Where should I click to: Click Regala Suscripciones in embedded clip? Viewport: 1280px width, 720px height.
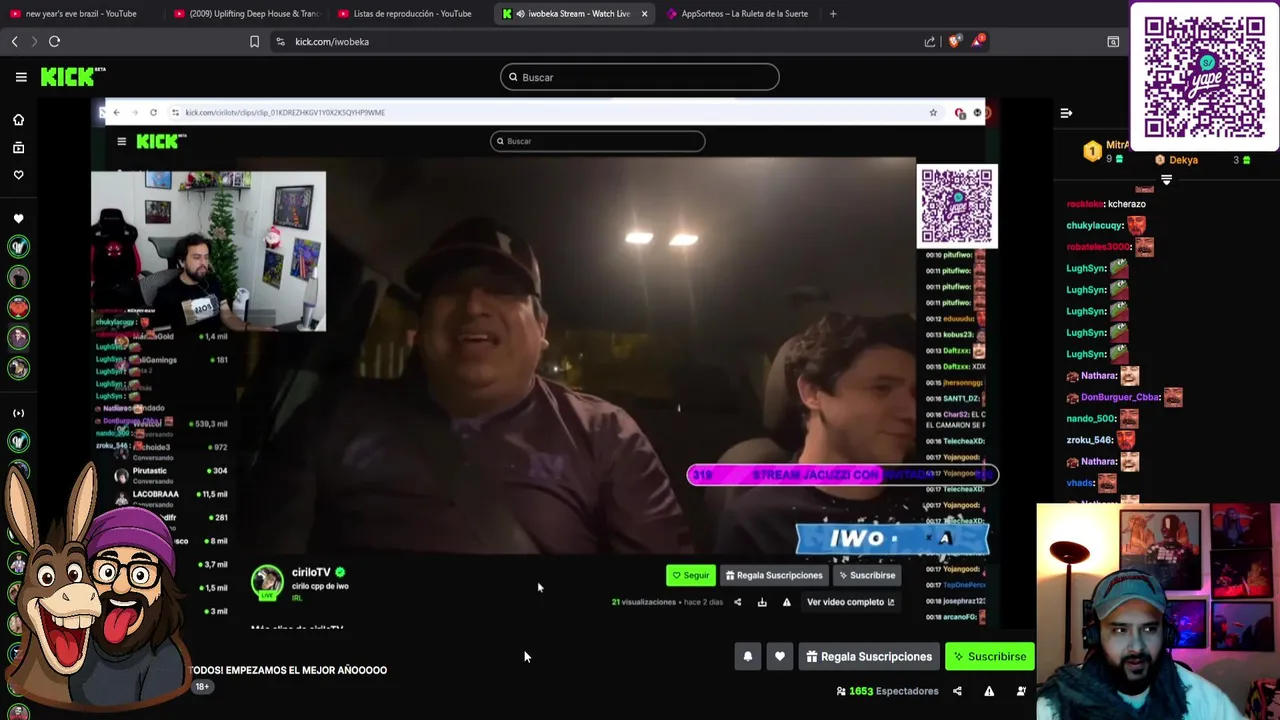pyautogui.click(x=774, y=575)
